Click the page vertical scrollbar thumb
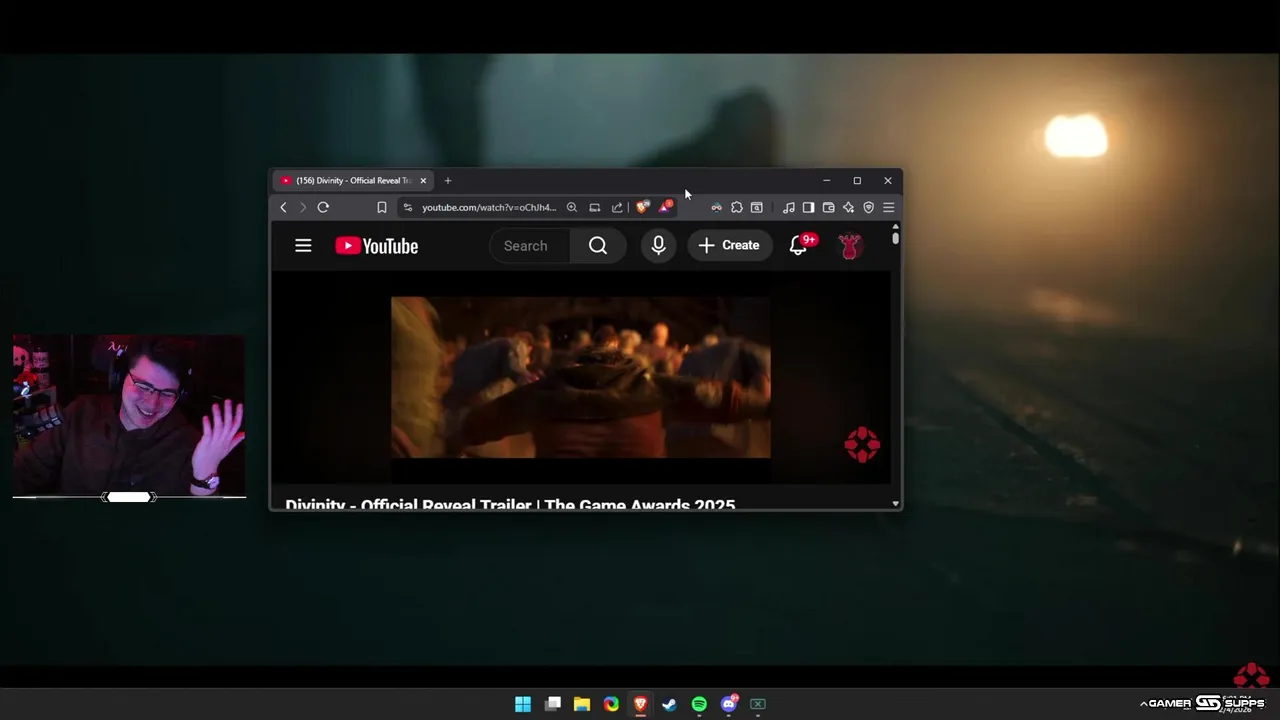1280x720 pixels. [895, 238]
